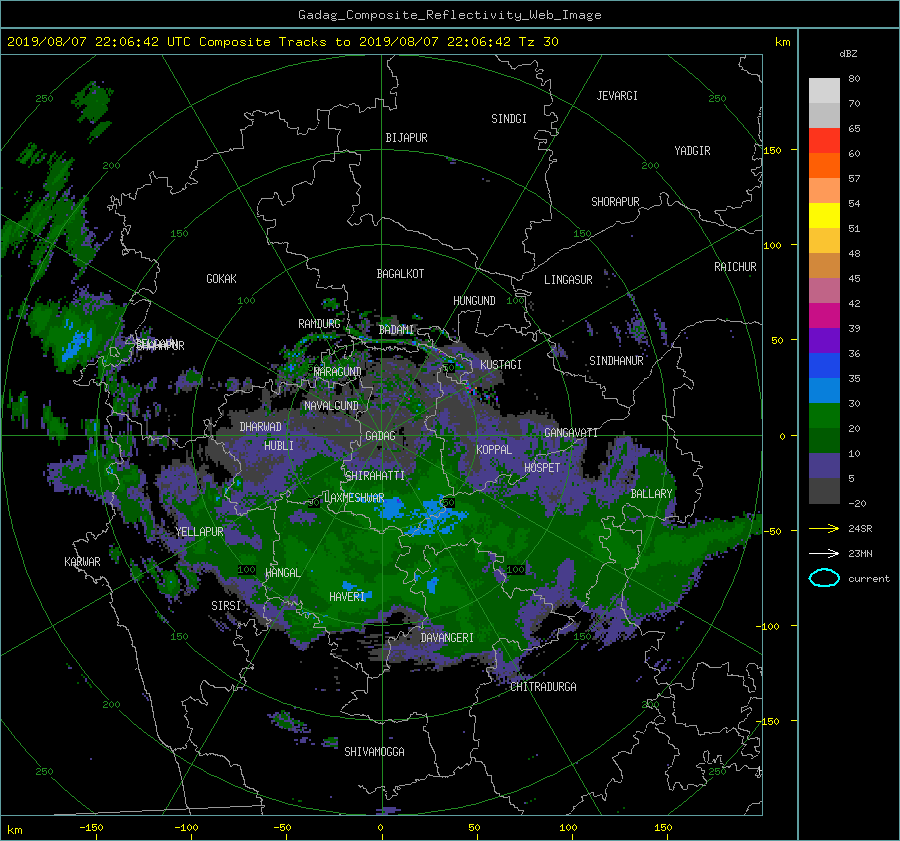Screen dimensions: 900x841
Task: Pick the red swatch in dBZ scale
Action: tap(824, 140)
